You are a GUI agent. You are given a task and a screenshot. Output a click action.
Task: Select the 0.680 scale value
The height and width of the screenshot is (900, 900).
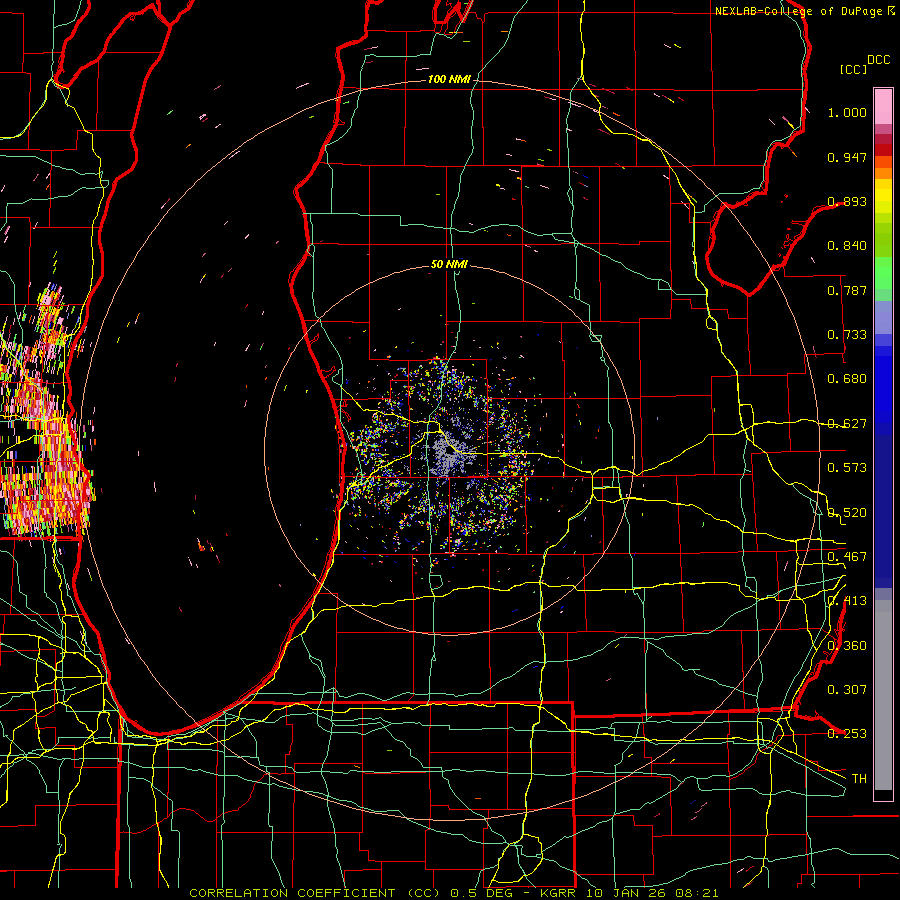point(847,379)
